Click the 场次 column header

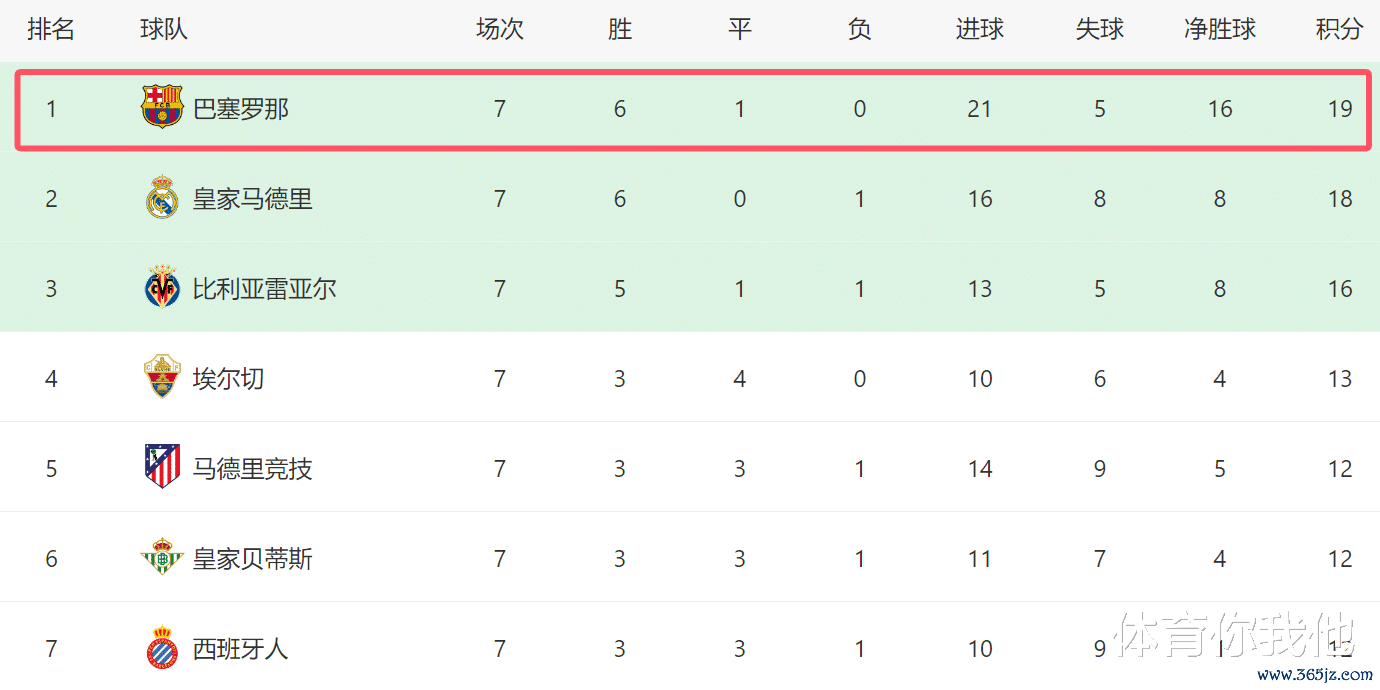click(x=500, y=29)
